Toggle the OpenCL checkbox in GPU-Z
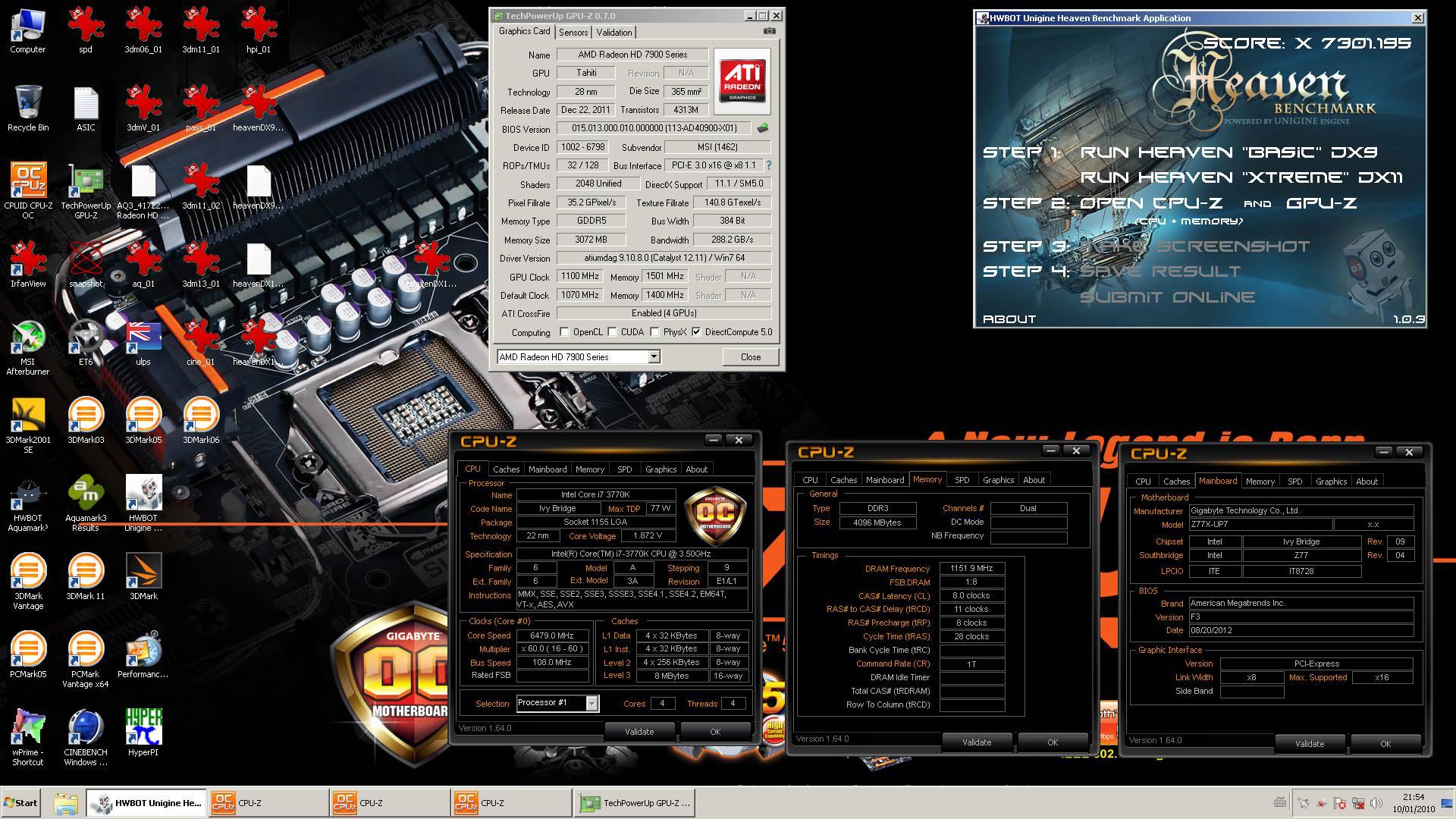Image resolution: width=1456 pixels, height=819 pixels. (564, 332)
